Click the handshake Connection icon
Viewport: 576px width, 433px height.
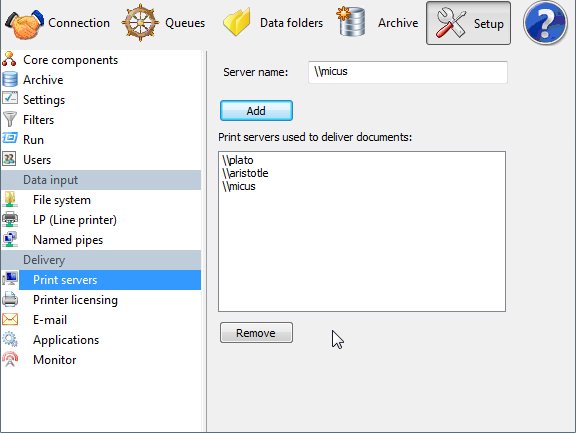(x=24, y=25)
